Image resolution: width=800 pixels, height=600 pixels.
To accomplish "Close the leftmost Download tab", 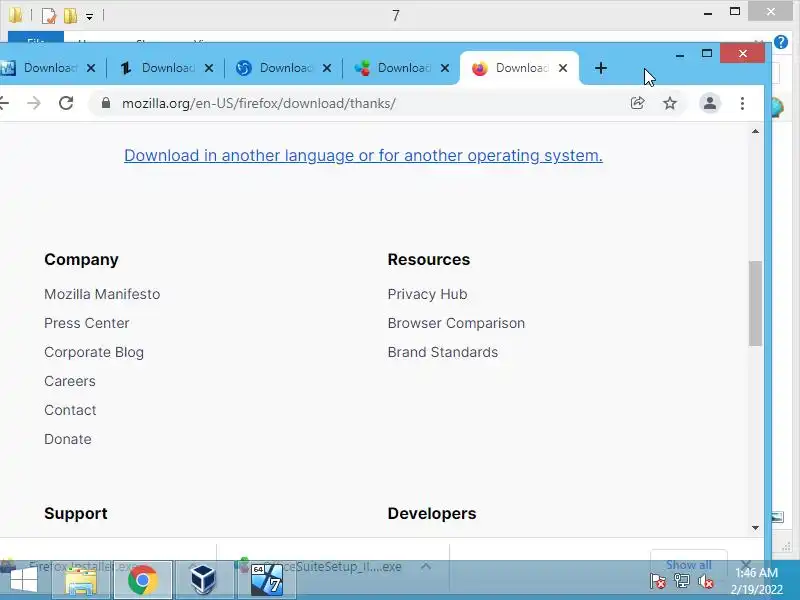I will (91, 68).
